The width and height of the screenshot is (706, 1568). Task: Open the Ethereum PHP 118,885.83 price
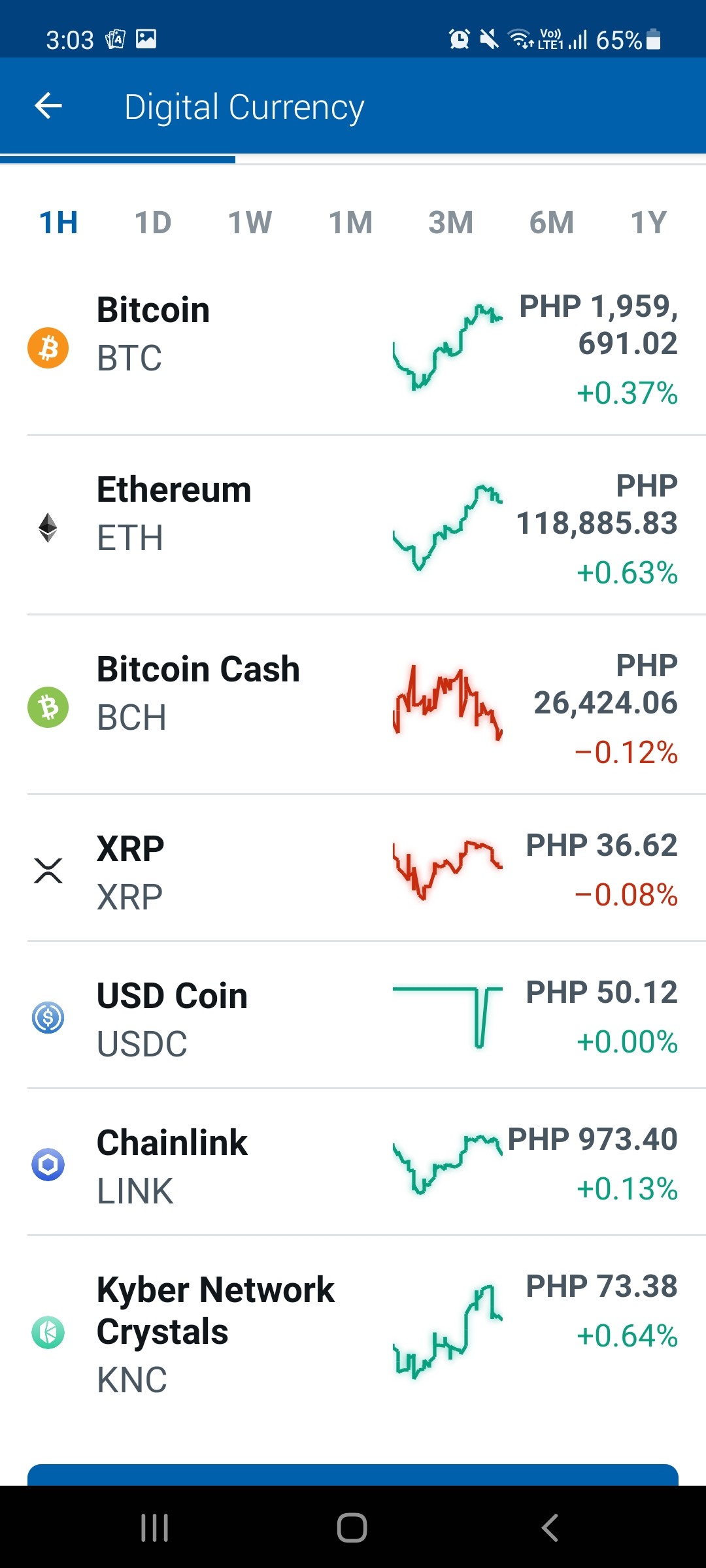click(597, 504)
